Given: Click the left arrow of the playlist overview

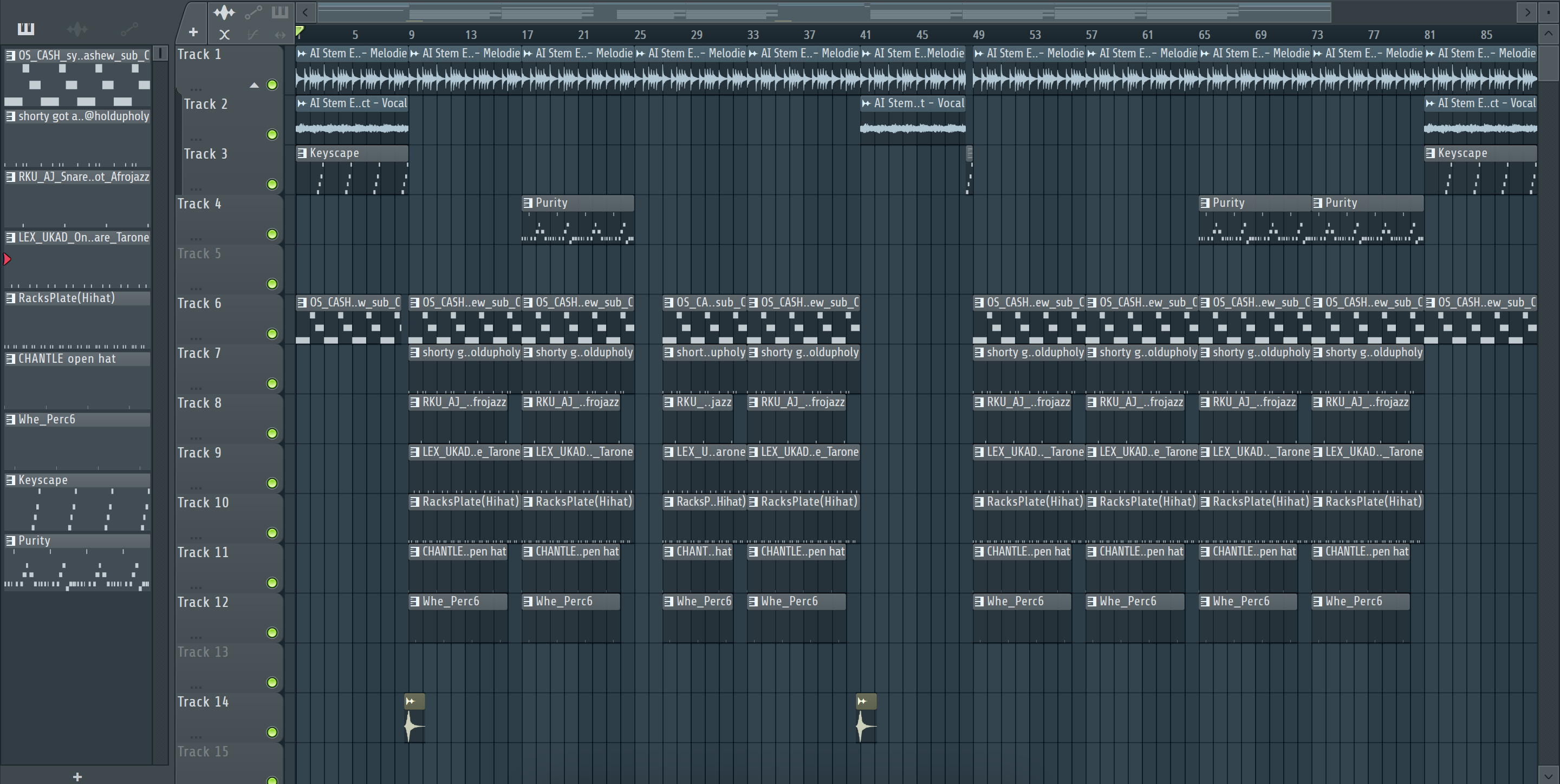Looking at the screenshot, I should (306, 11).
